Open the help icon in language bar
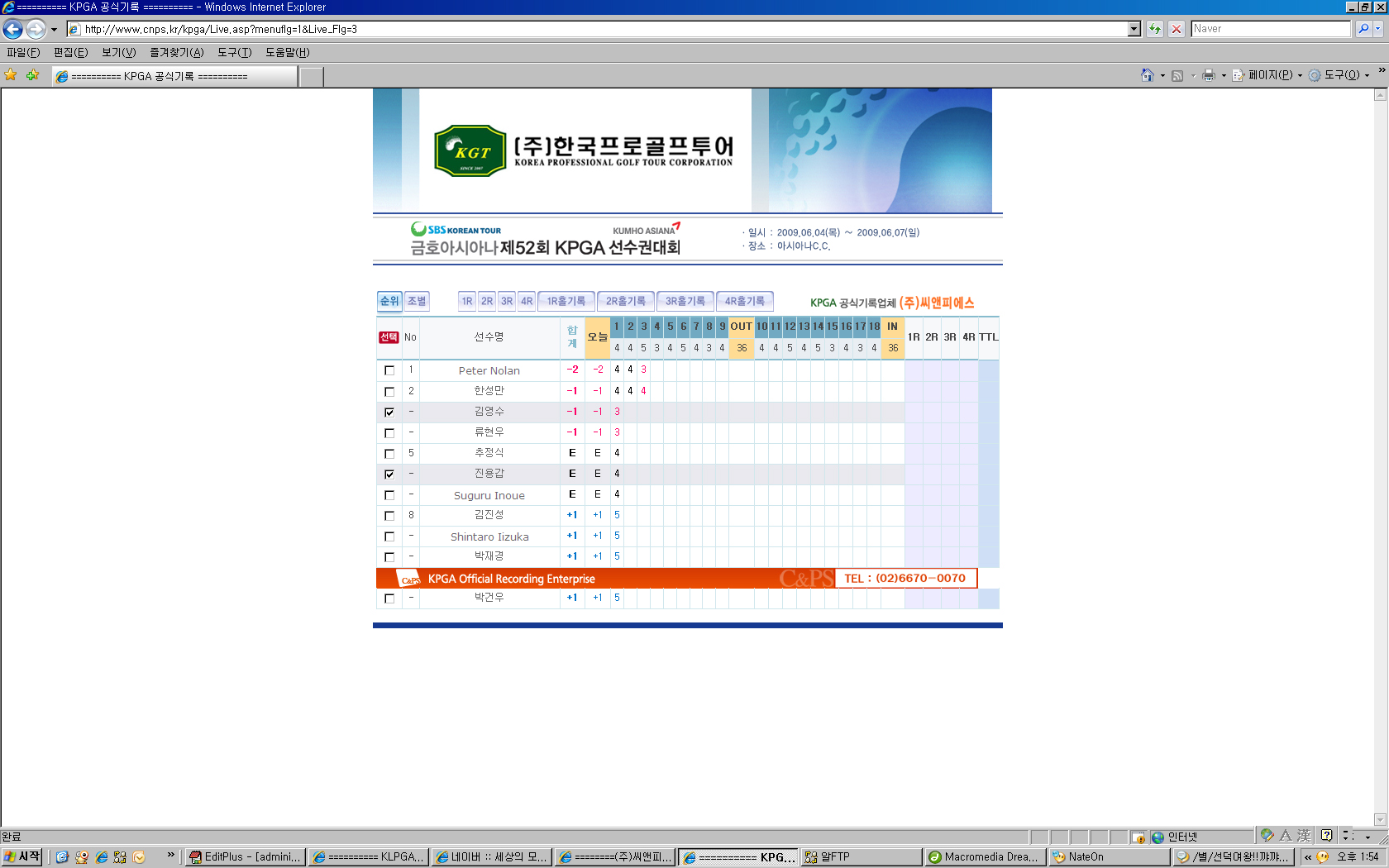Screen dimensions: 1389x868 (1326, 836)
